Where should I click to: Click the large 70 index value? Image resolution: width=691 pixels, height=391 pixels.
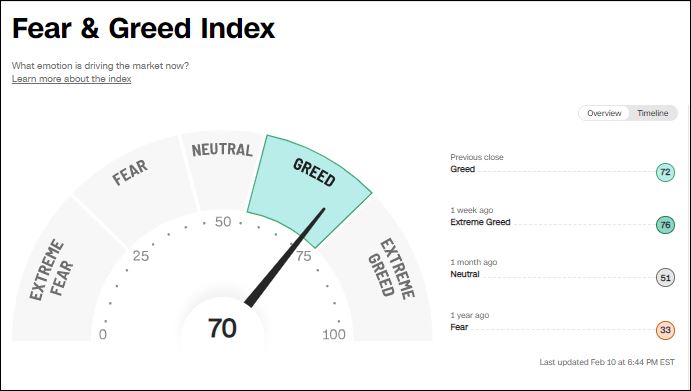pos(222,328)
